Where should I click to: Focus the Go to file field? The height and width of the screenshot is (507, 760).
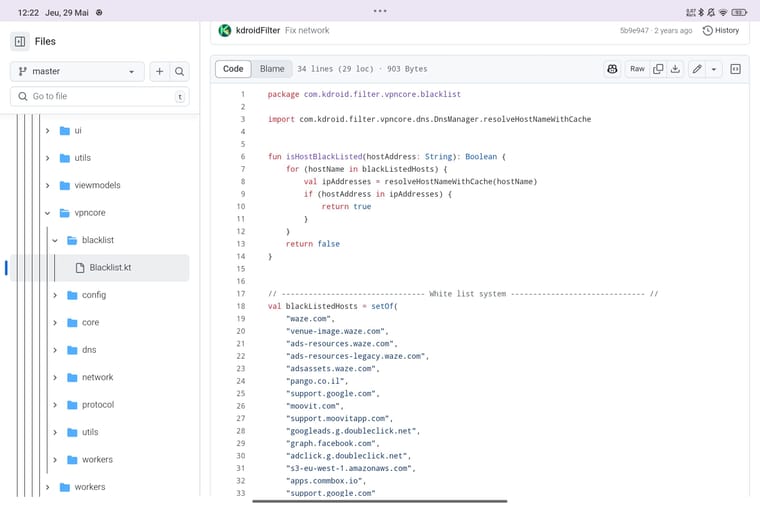(100, 96)
